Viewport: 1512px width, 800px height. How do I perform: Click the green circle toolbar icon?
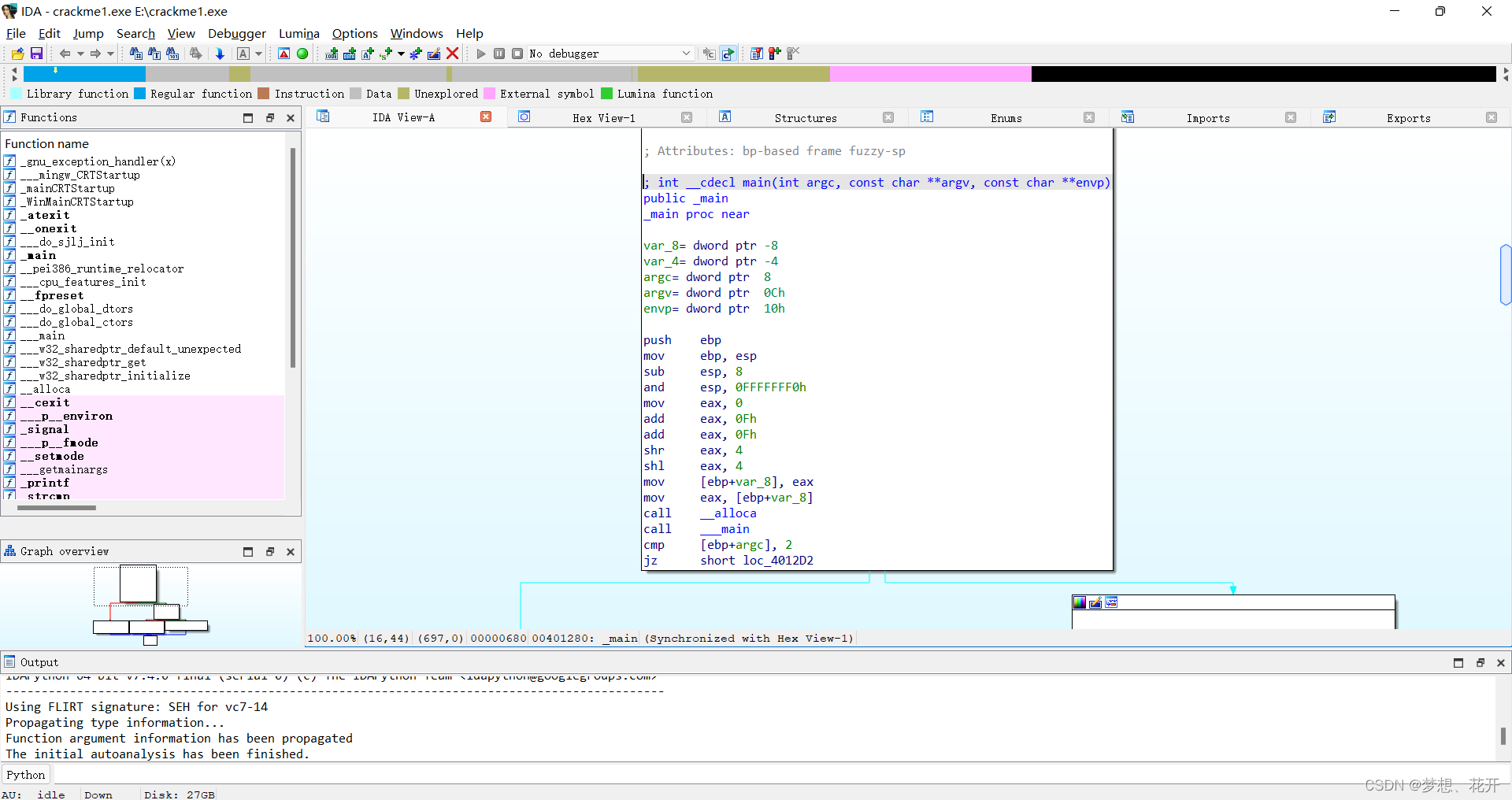pyautogui.click(x=302, y=54)
